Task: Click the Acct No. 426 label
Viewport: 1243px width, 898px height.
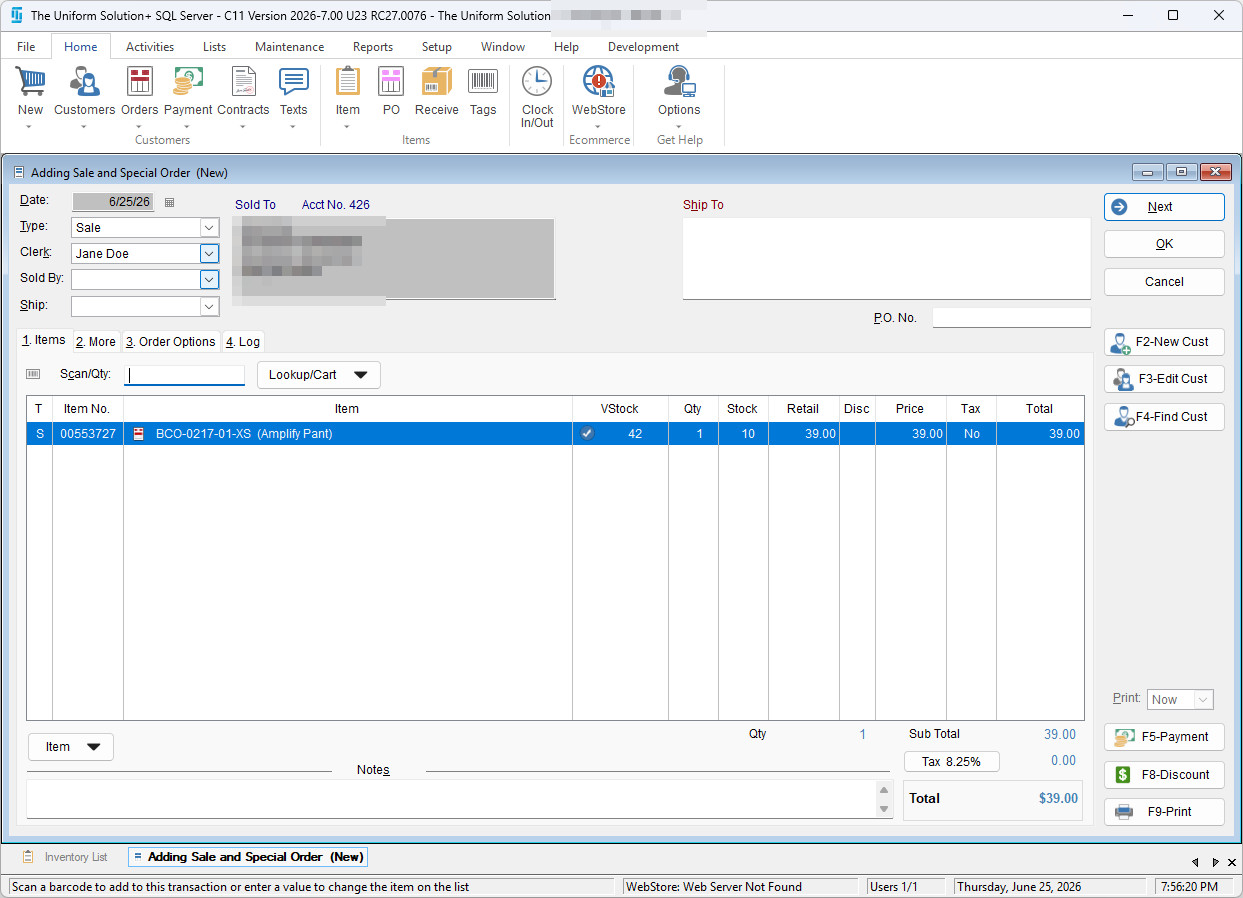Action: coord(335,205)
